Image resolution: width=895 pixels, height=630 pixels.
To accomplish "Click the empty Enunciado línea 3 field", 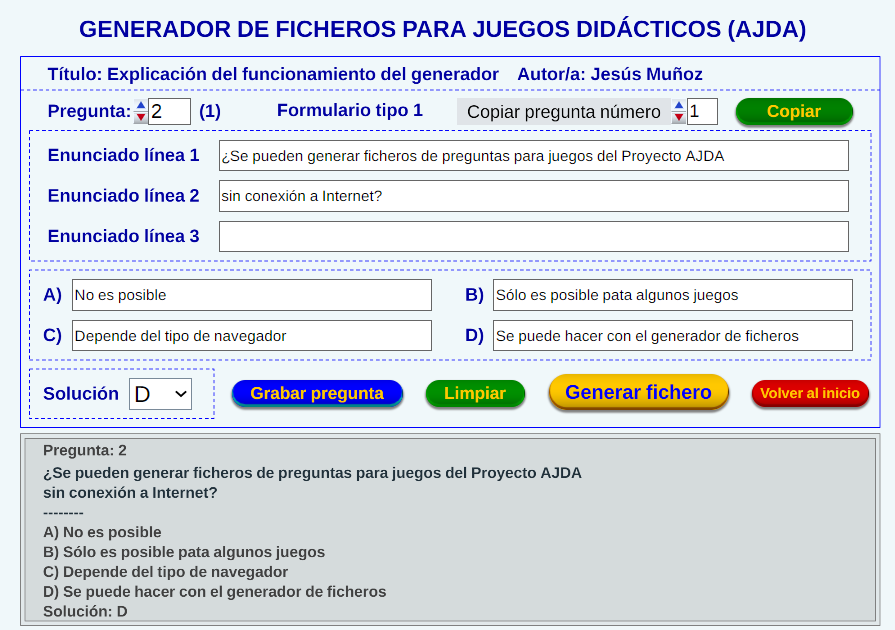I will (x=533, y=236).
